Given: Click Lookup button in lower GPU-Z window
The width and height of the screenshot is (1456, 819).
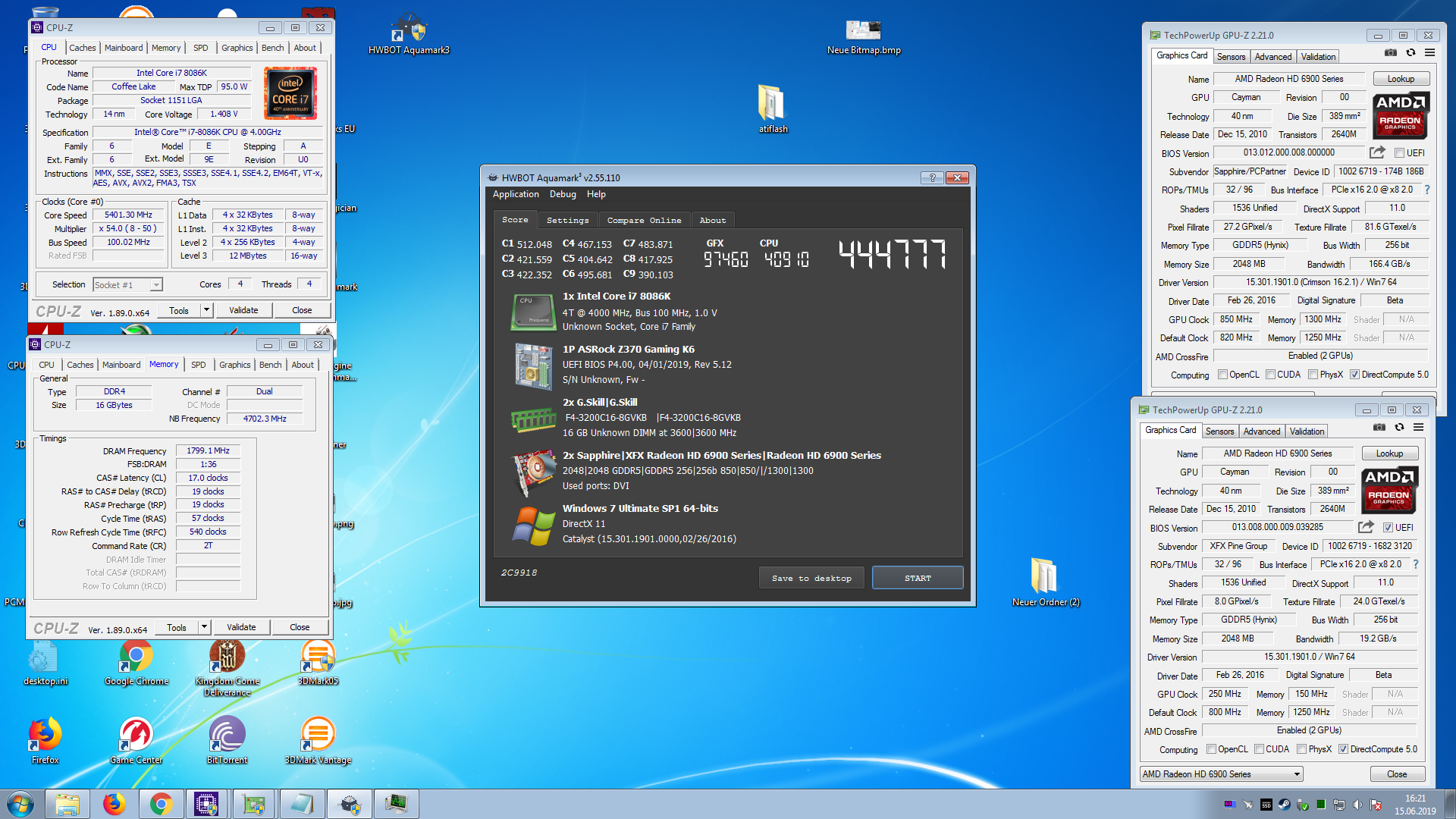Looking at the screenshot, I should pyautogui.click(x=1389, y=453).
